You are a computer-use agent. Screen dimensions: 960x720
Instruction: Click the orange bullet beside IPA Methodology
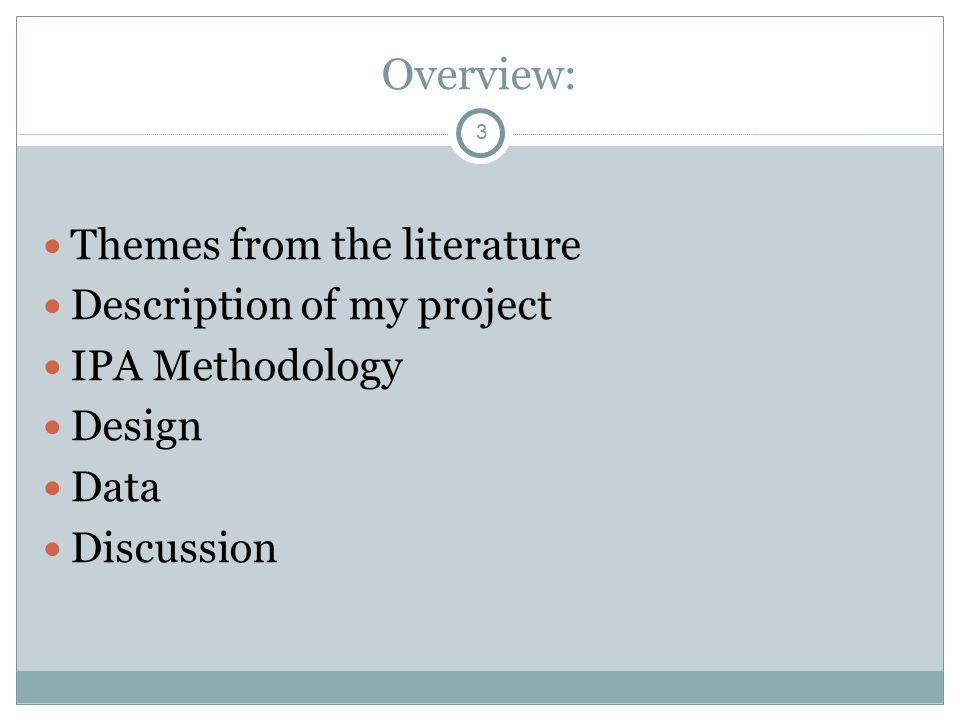(x=53, y=367)
